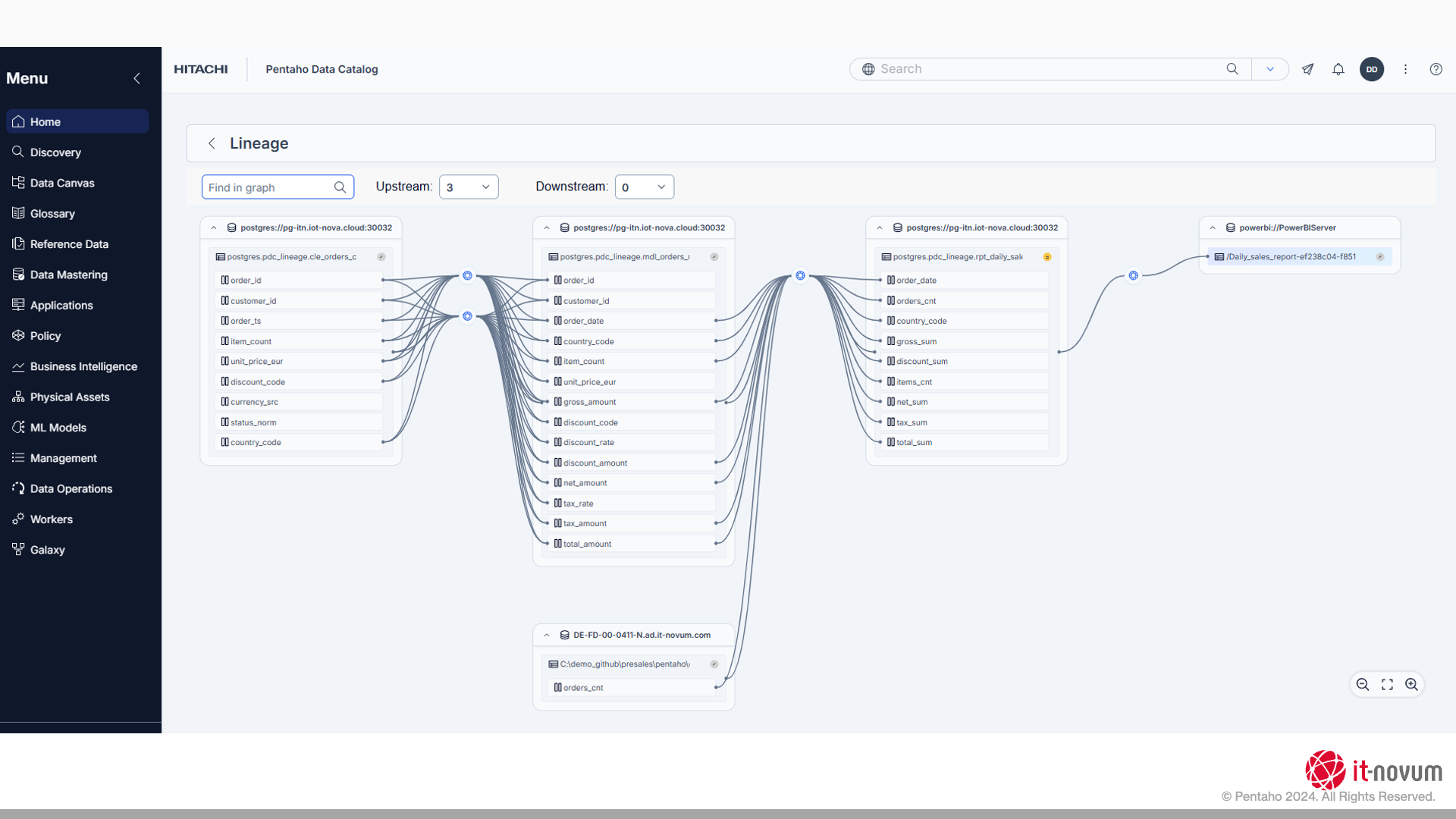Screen dimensions: 1456x819
Task: Click the paper plane send icon
Action: [x=1308, y=69]
